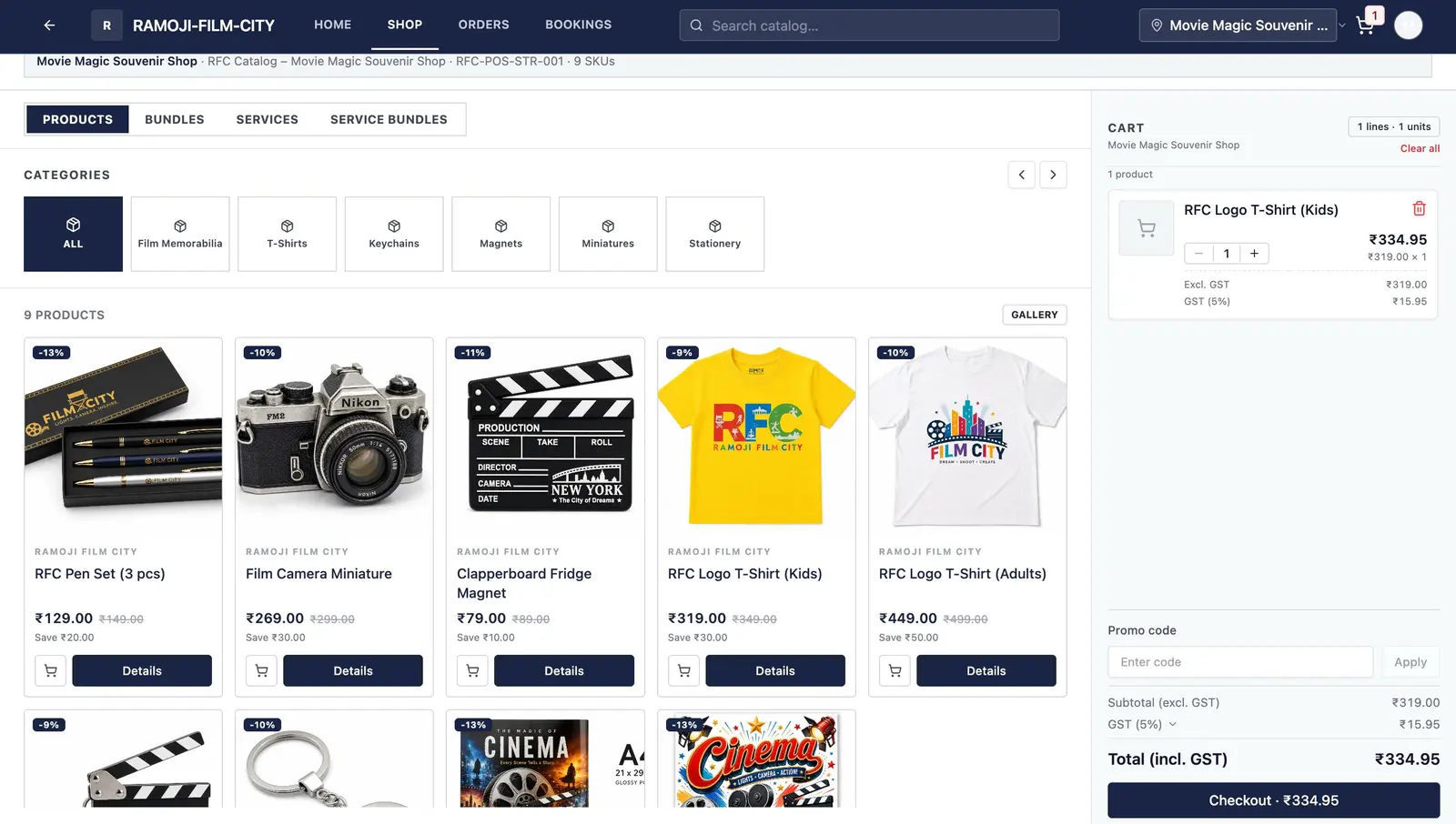Increase cart quantity with plus button
The image size is (1456, 824).
coord(1254,254)
